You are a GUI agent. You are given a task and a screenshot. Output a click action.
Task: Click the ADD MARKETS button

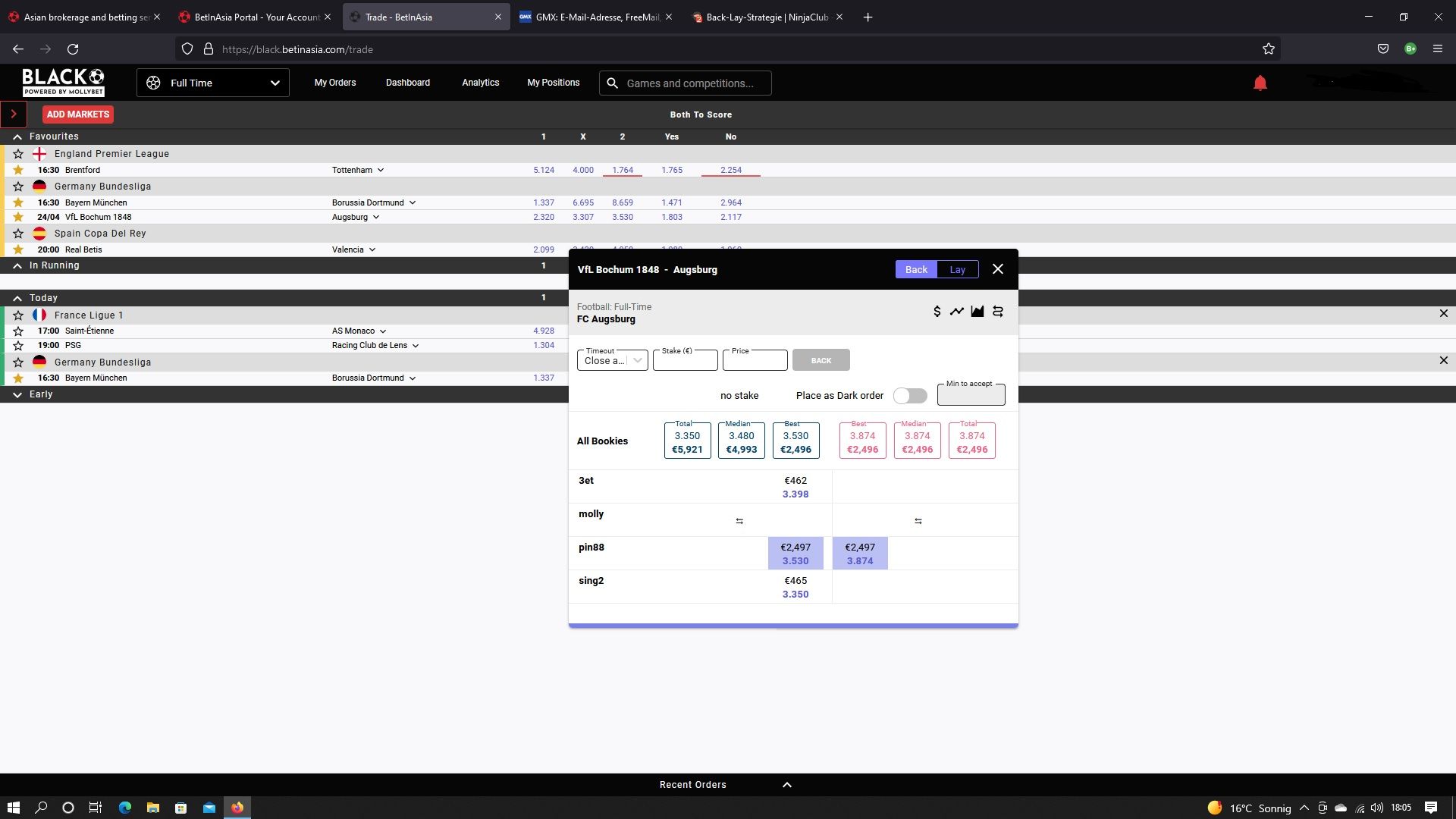tap(78, 115)
